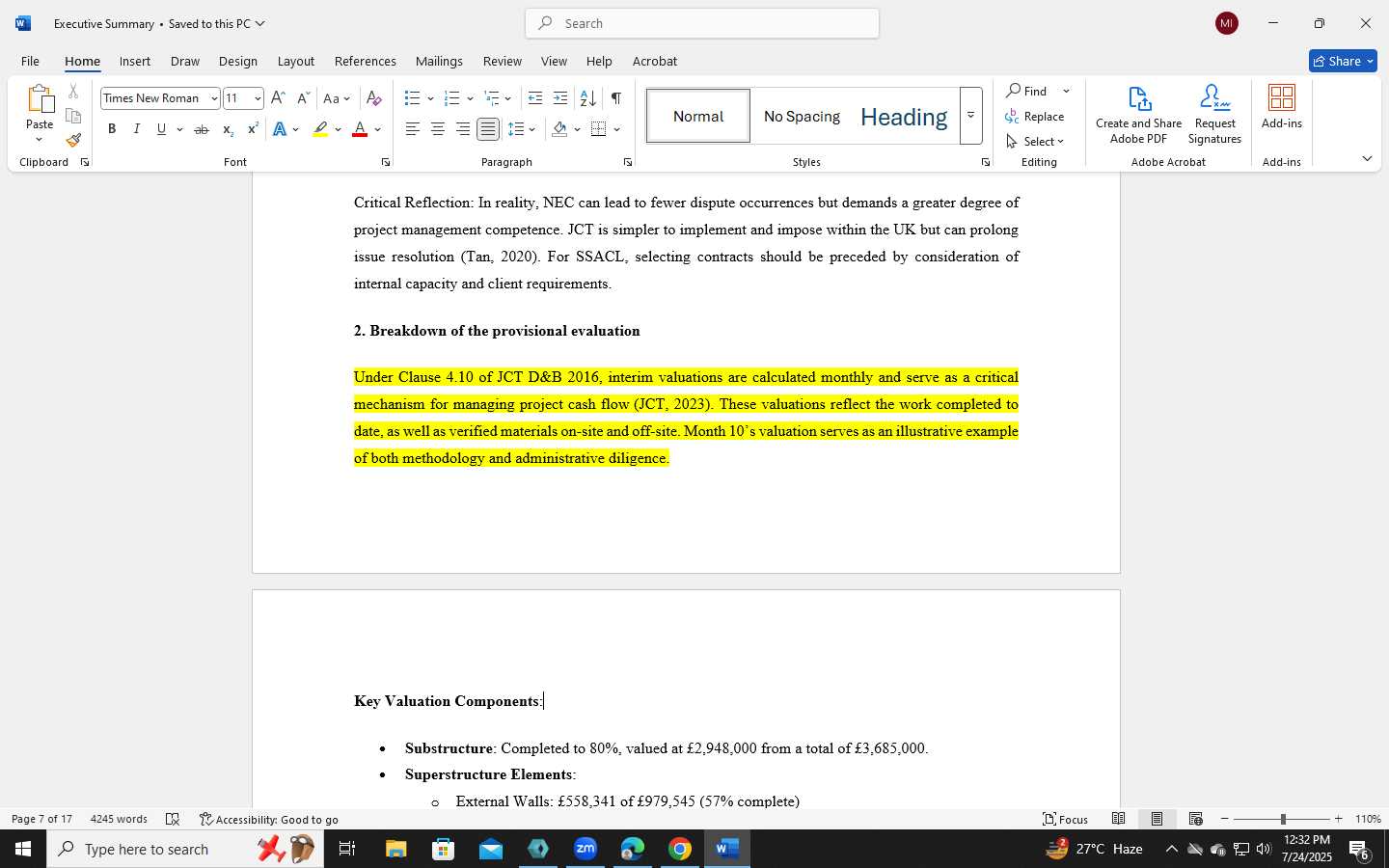Click Replace in Editing group
The image size is (1389, 868).
pyautogui.click(x=1035, y=116)
